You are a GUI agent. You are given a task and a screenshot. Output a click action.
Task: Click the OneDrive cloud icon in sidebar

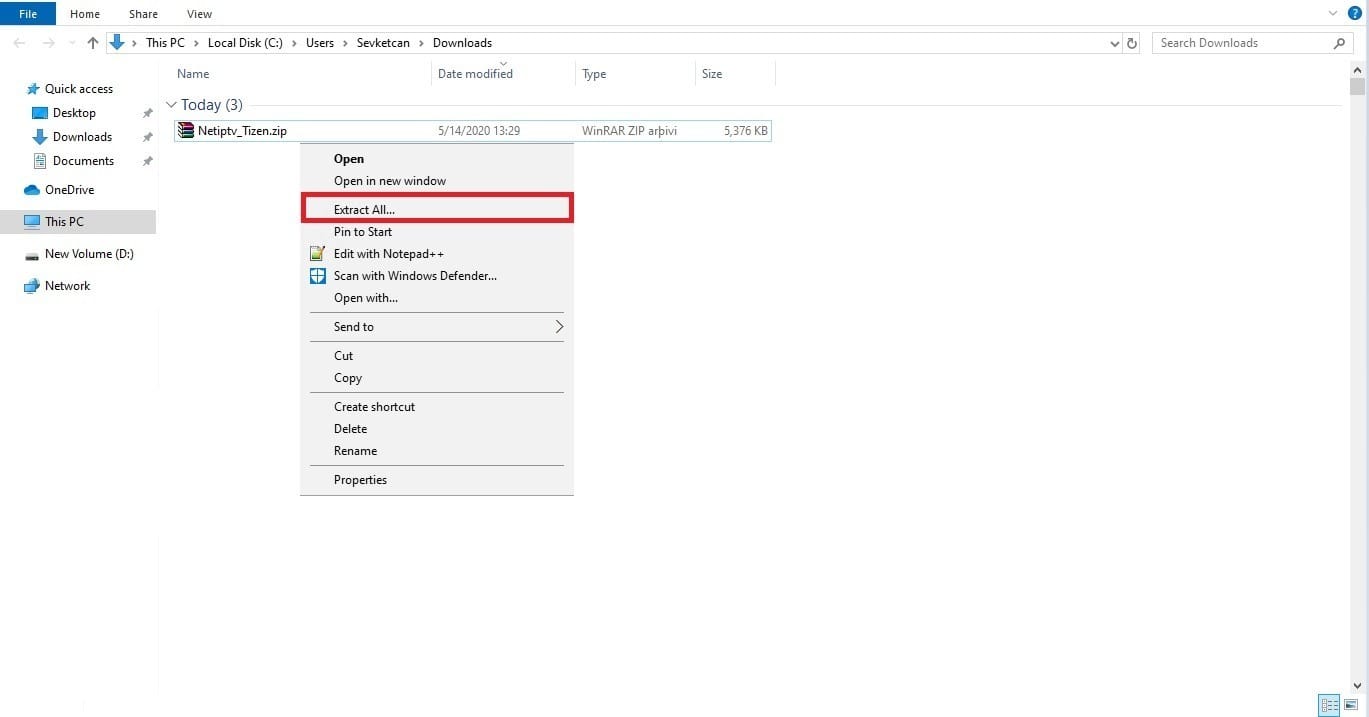[32, 190]
